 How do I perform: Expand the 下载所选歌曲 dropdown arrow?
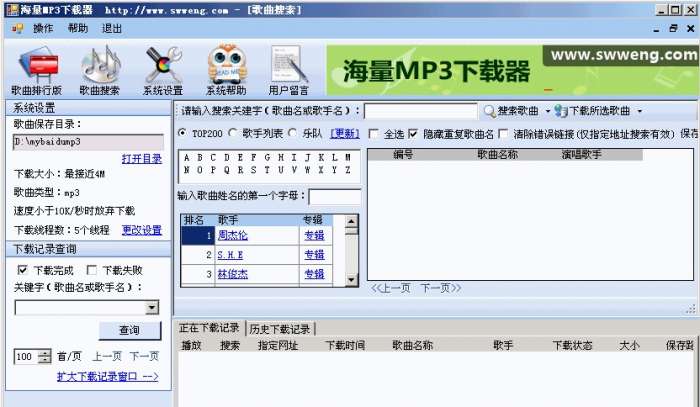(640, 111)
